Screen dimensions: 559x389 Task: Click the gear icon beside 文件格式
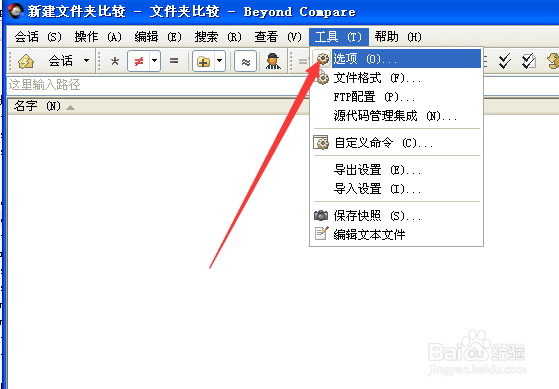[x=323, y=77]
